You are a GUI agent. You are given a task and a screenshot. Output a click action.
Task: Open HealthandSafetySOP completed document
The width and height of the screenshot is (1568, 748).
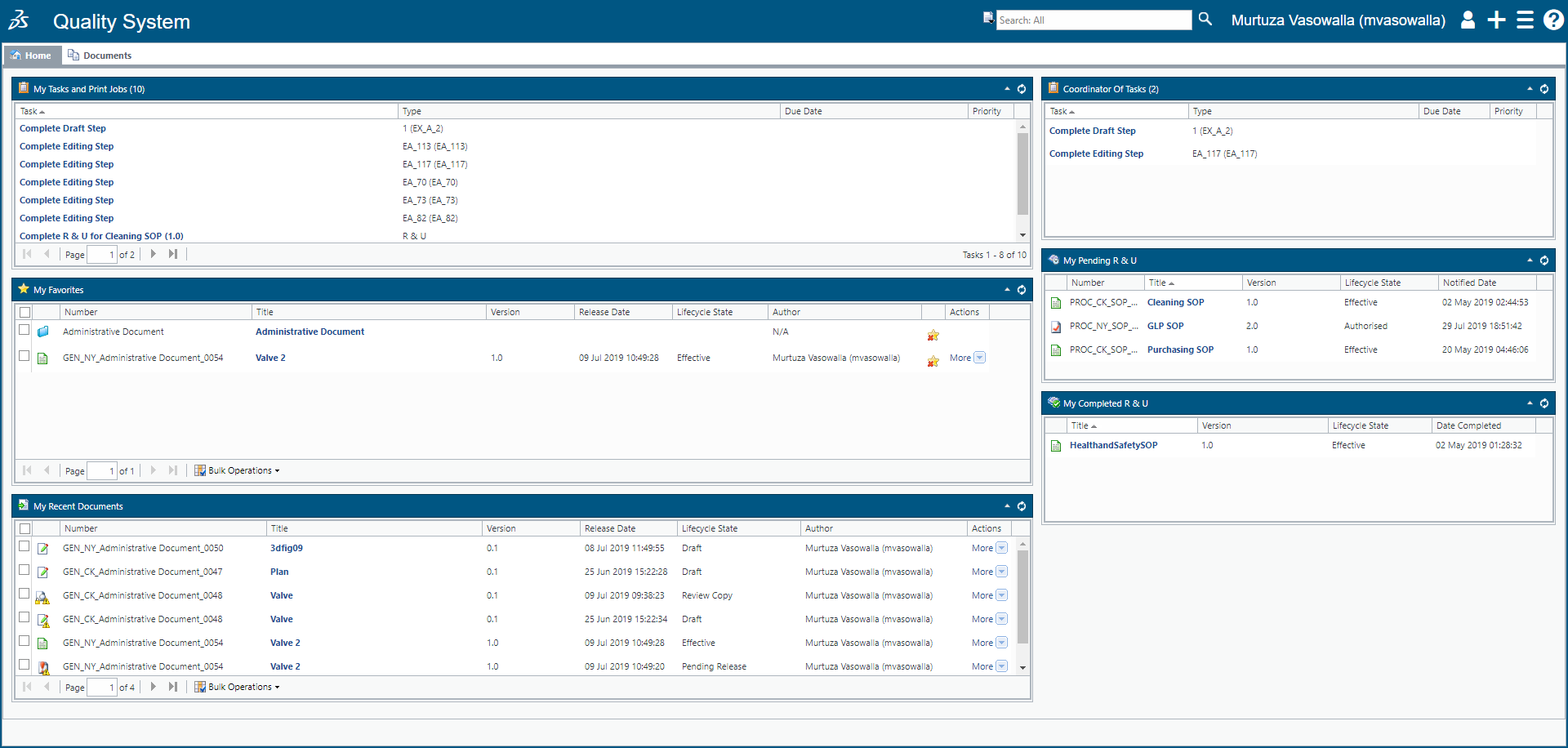click(x=1113, y=445)
